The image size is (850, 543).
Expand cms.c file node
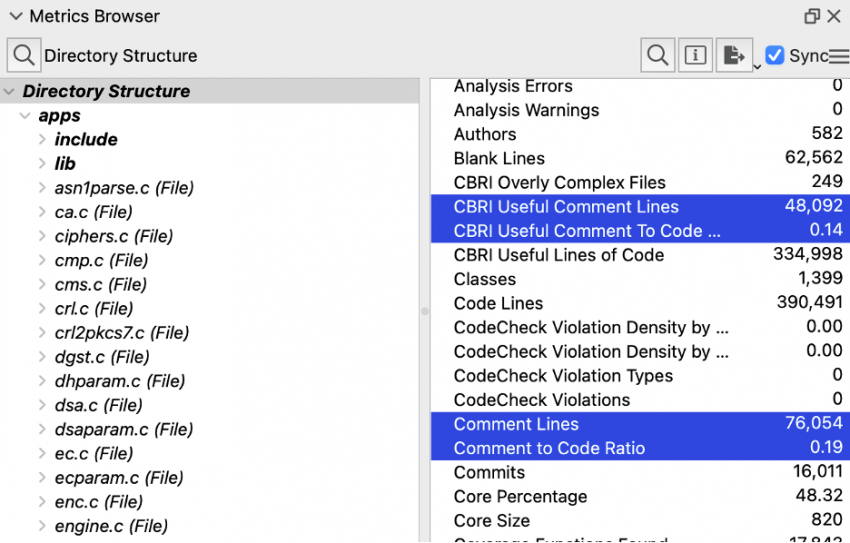(x=42, y=284)
